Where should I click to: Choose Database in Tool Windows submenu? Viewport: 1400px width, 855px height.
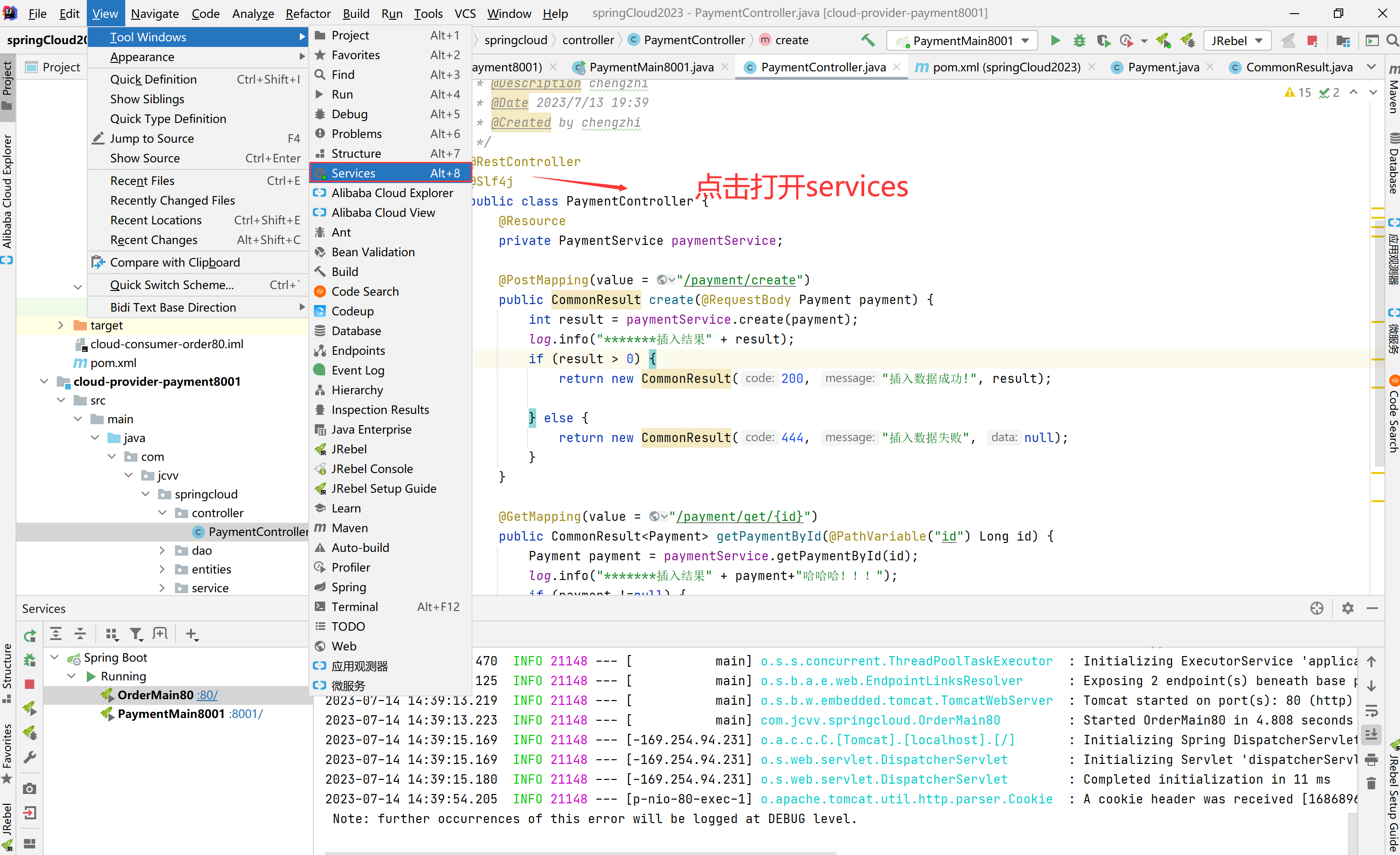391,331
